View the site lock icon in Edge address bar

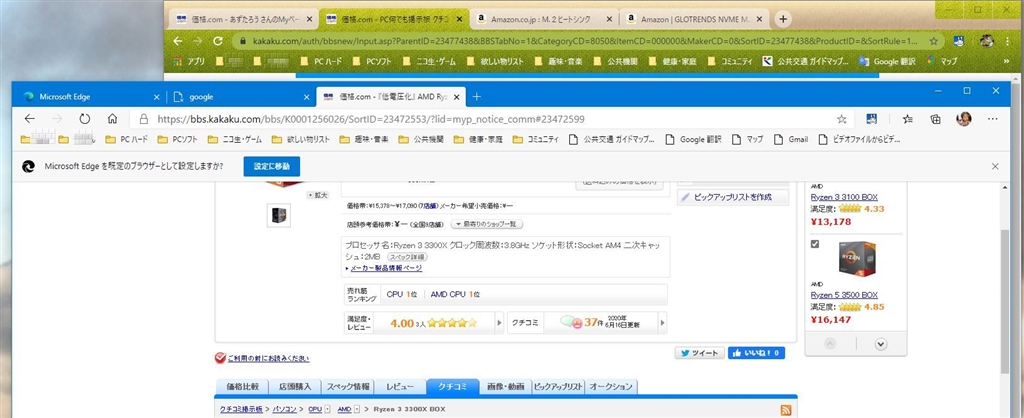click(144, 120)
